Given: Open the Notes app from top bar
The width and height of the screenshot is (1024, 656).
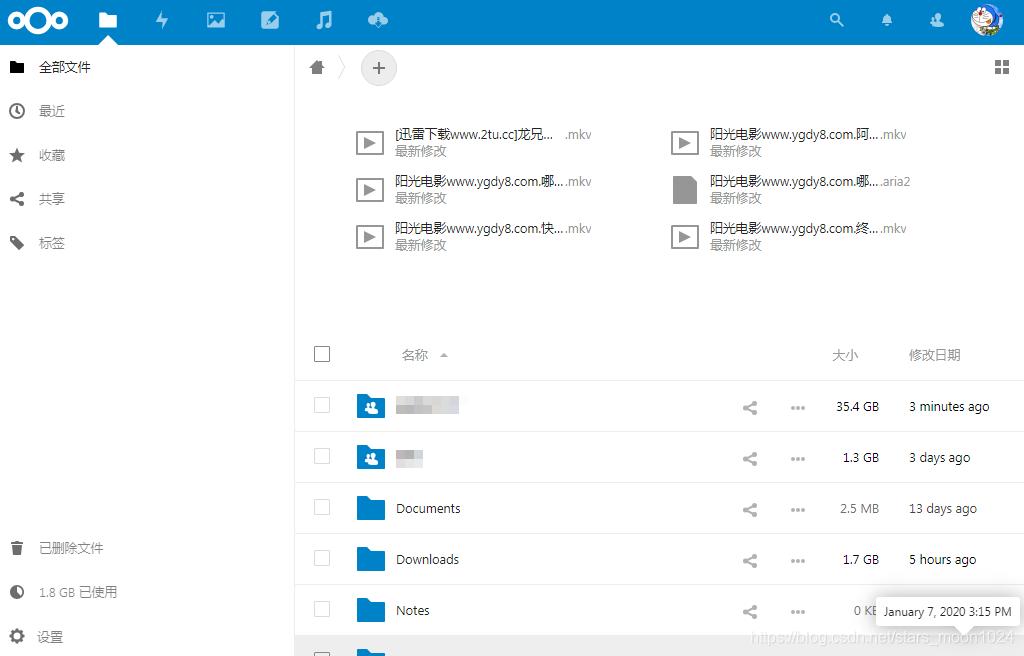Looking at the screenshot, I should click(x=270, y=20).
